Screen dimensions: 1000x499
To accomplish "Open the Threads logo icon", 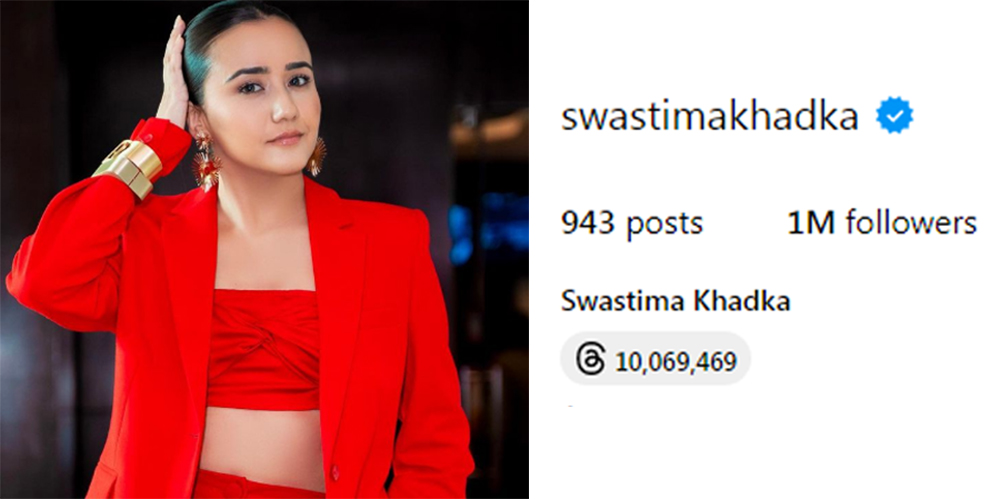I will 590,358.
